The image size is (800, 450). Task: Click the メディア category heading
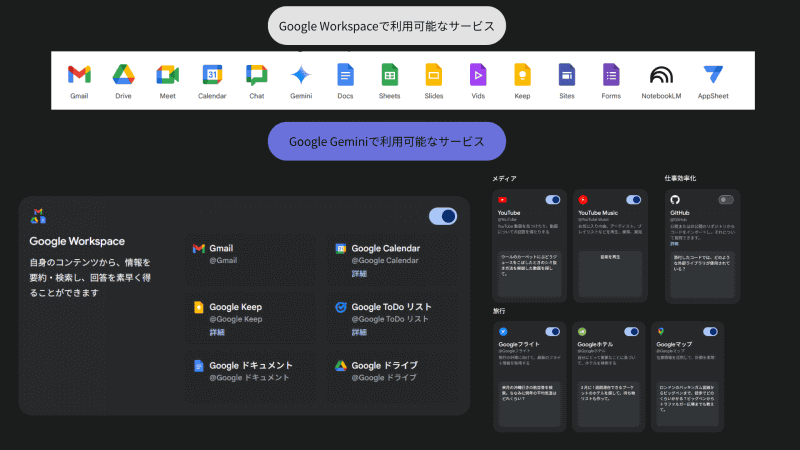click(x=504, y=179)
